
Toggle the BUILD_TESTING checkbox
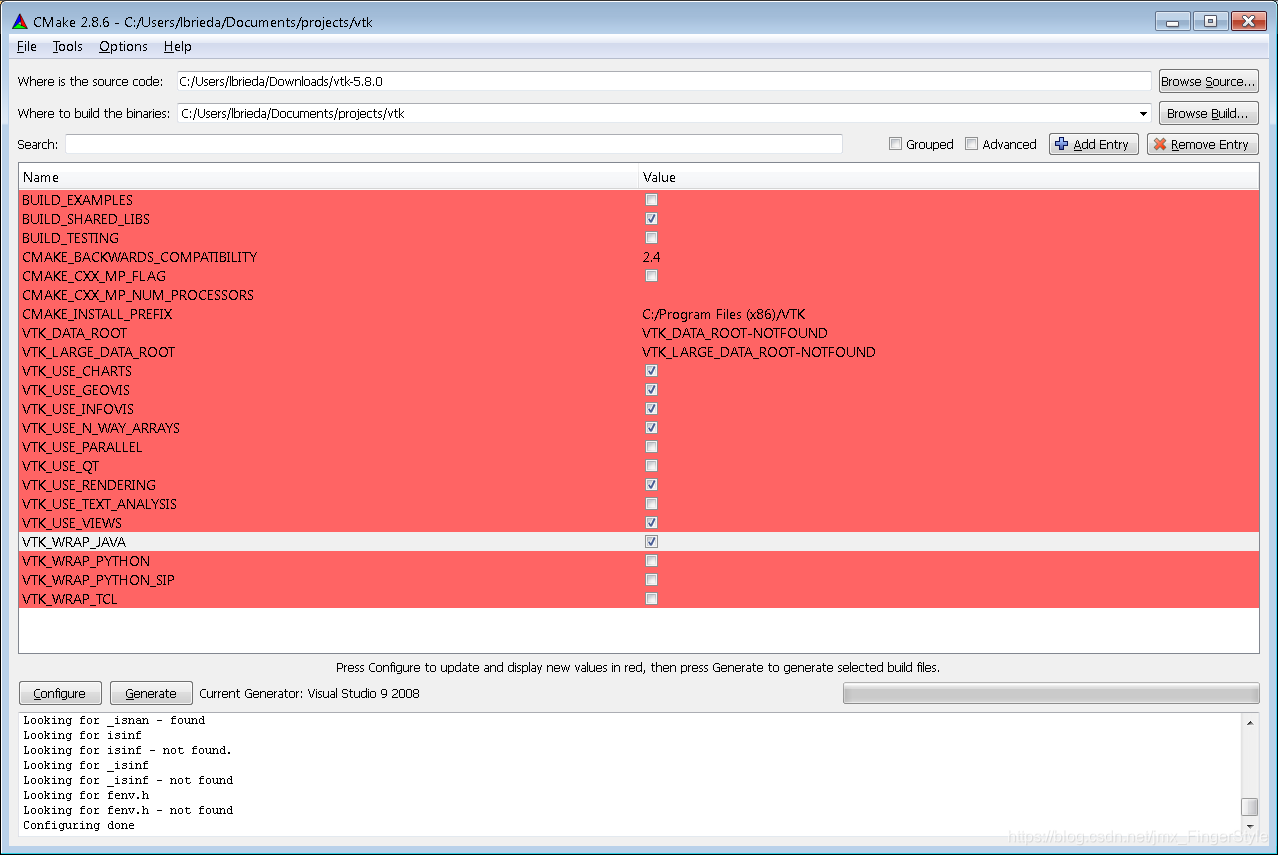pos(651,238)
